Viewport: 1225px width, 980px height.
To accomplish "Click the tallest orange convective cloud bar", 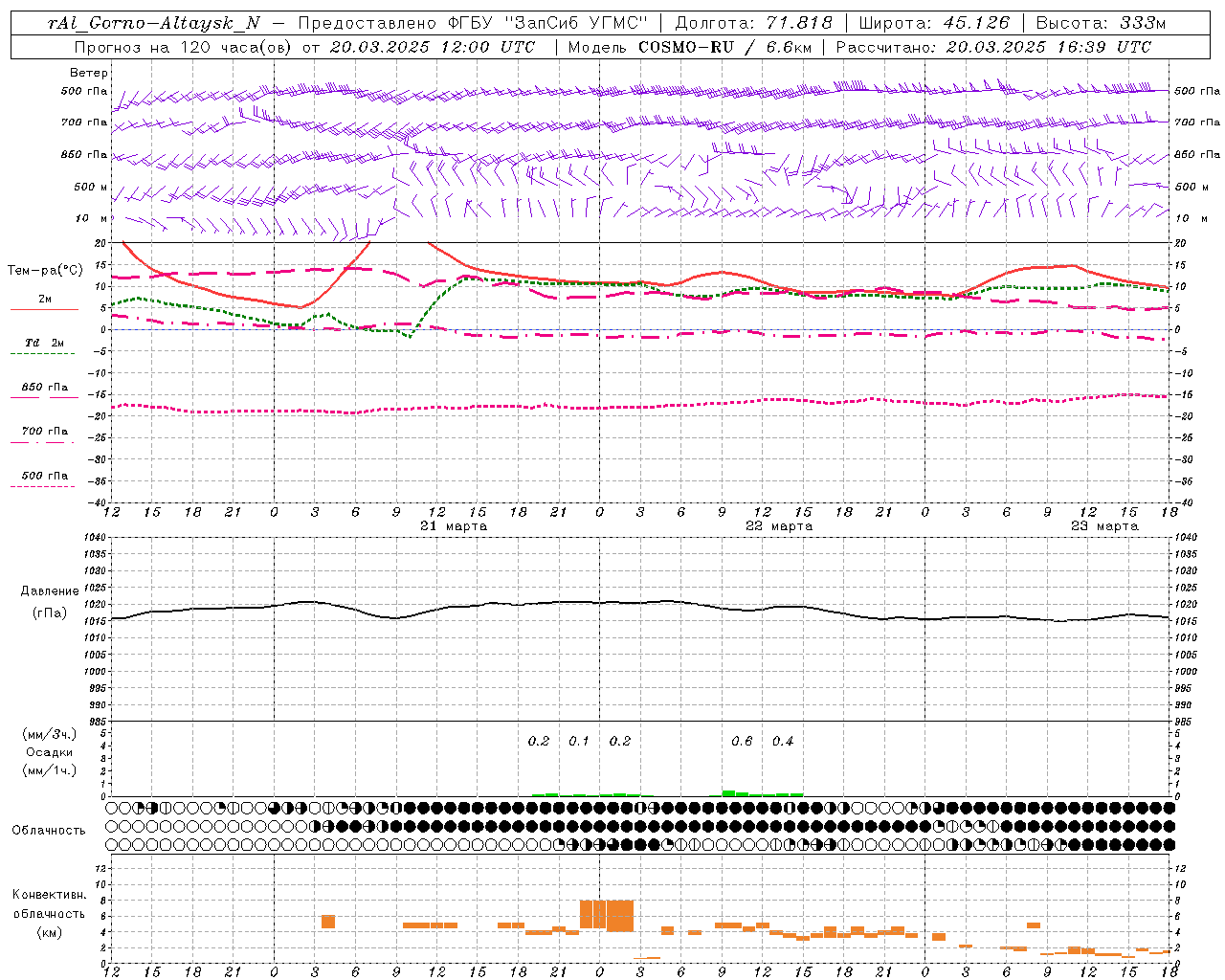I will (607, 916).
